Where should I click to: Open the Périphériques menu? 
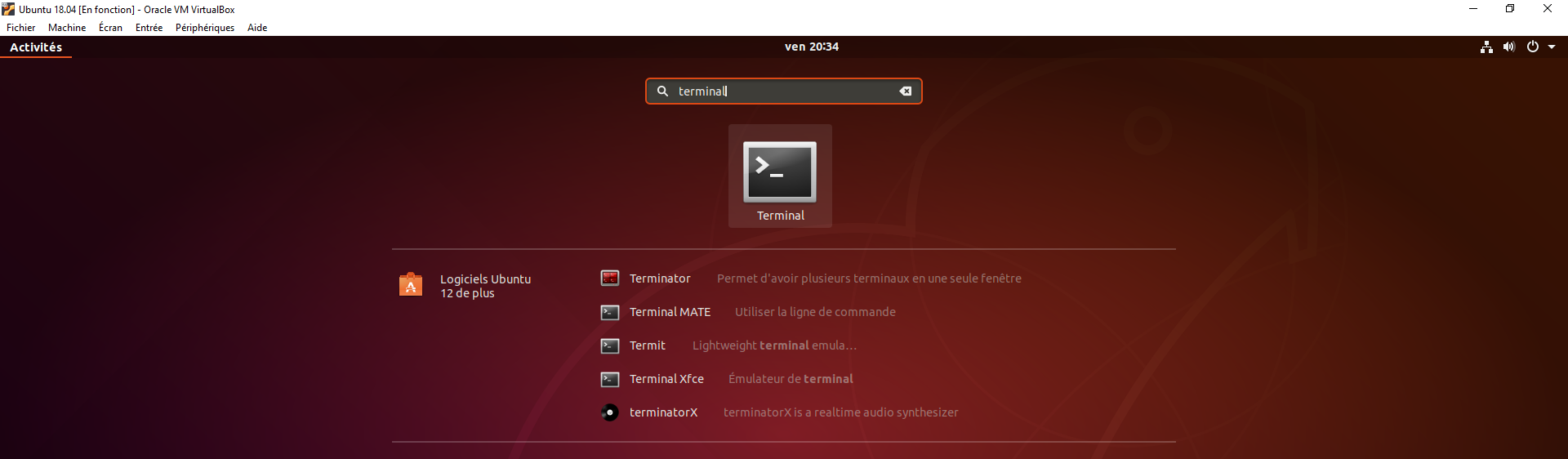(205, 28)
